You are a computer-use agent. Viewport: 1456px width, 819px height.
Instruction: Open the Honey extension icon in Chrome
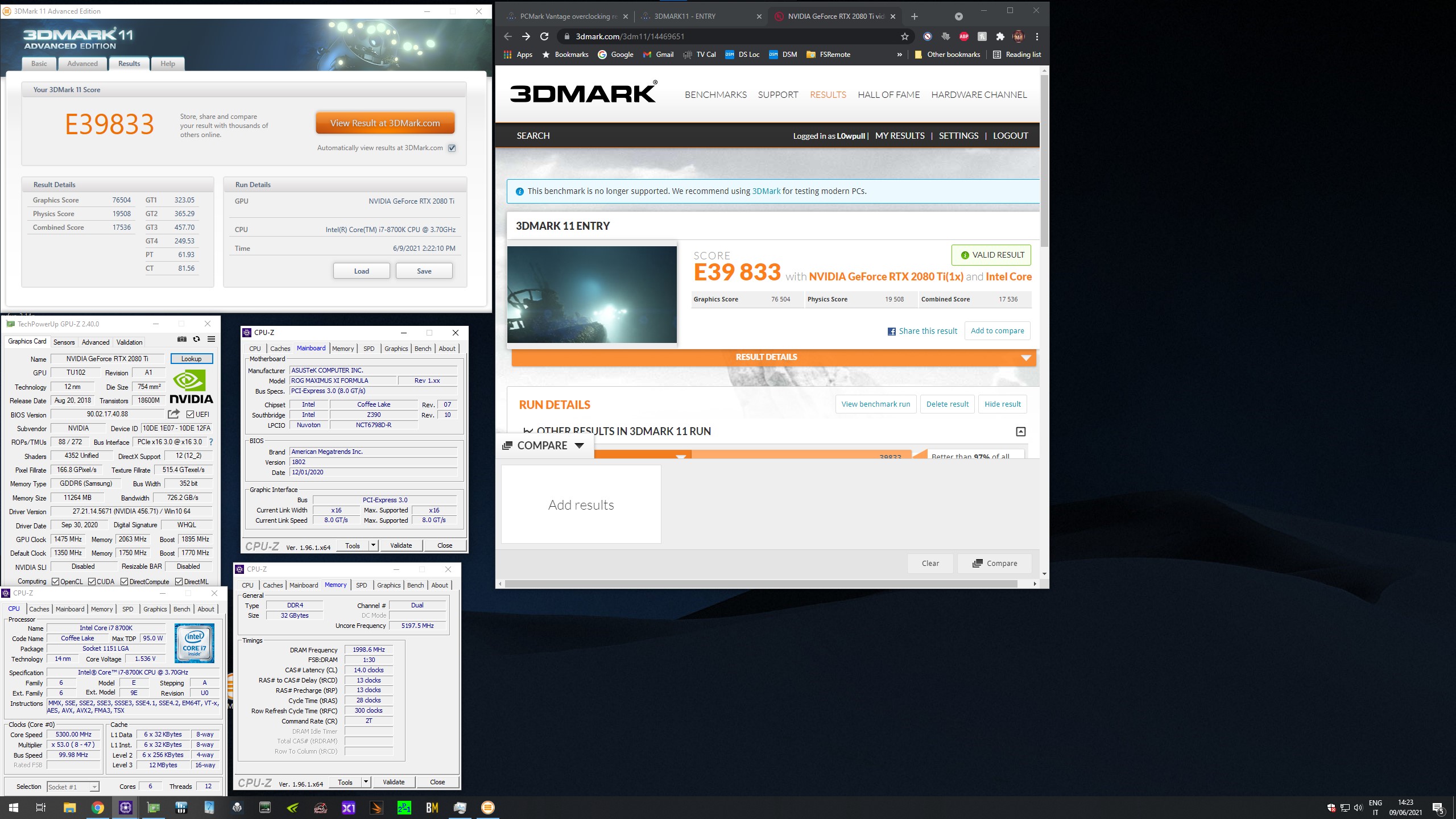tap(982, 36)
